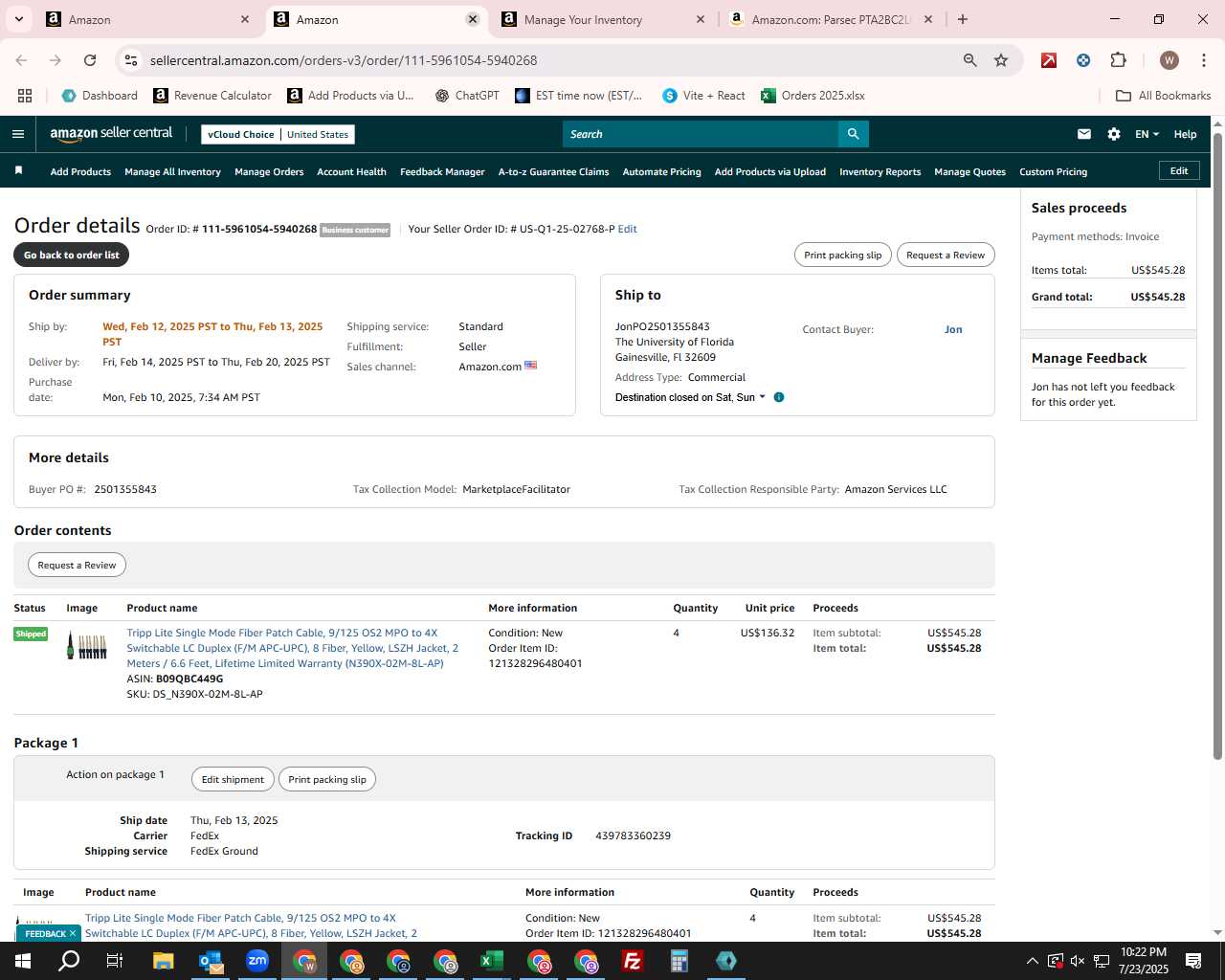Click the product thumbnail image in Order contents
1225x980 pixels.
86,646
